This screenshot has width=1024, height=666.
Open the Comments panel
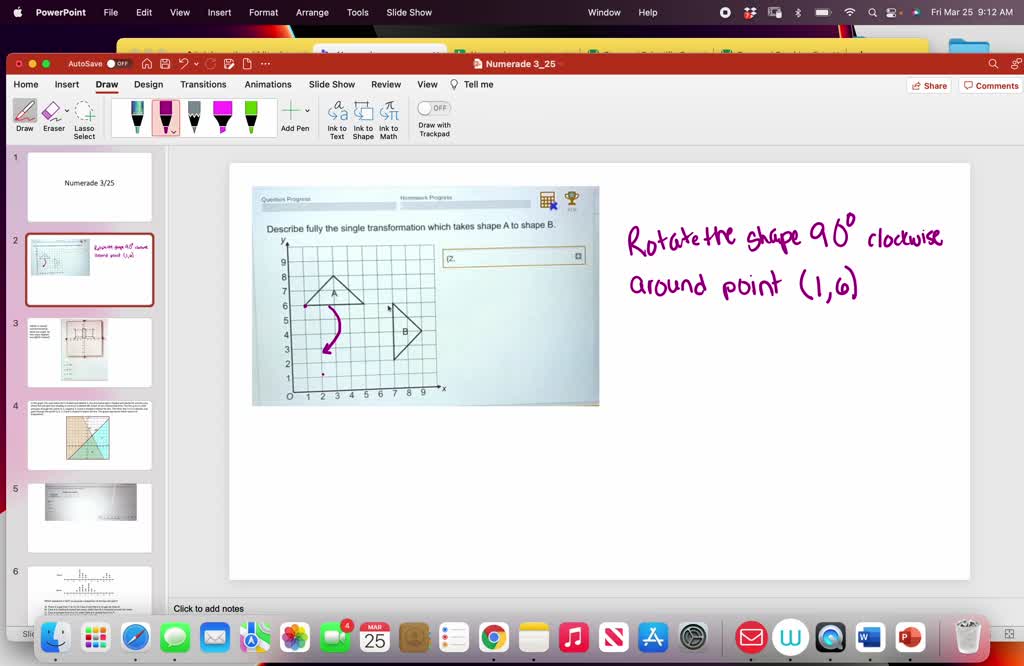(990, 85)
